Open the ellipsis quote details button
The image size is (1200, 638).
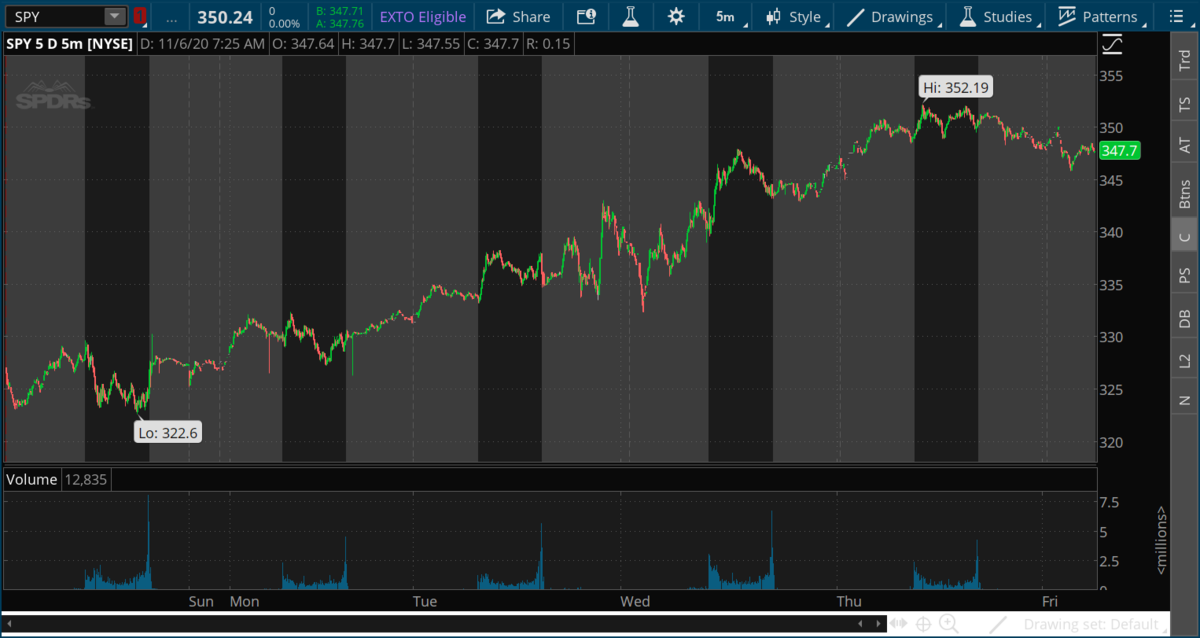tap(172, 17)
